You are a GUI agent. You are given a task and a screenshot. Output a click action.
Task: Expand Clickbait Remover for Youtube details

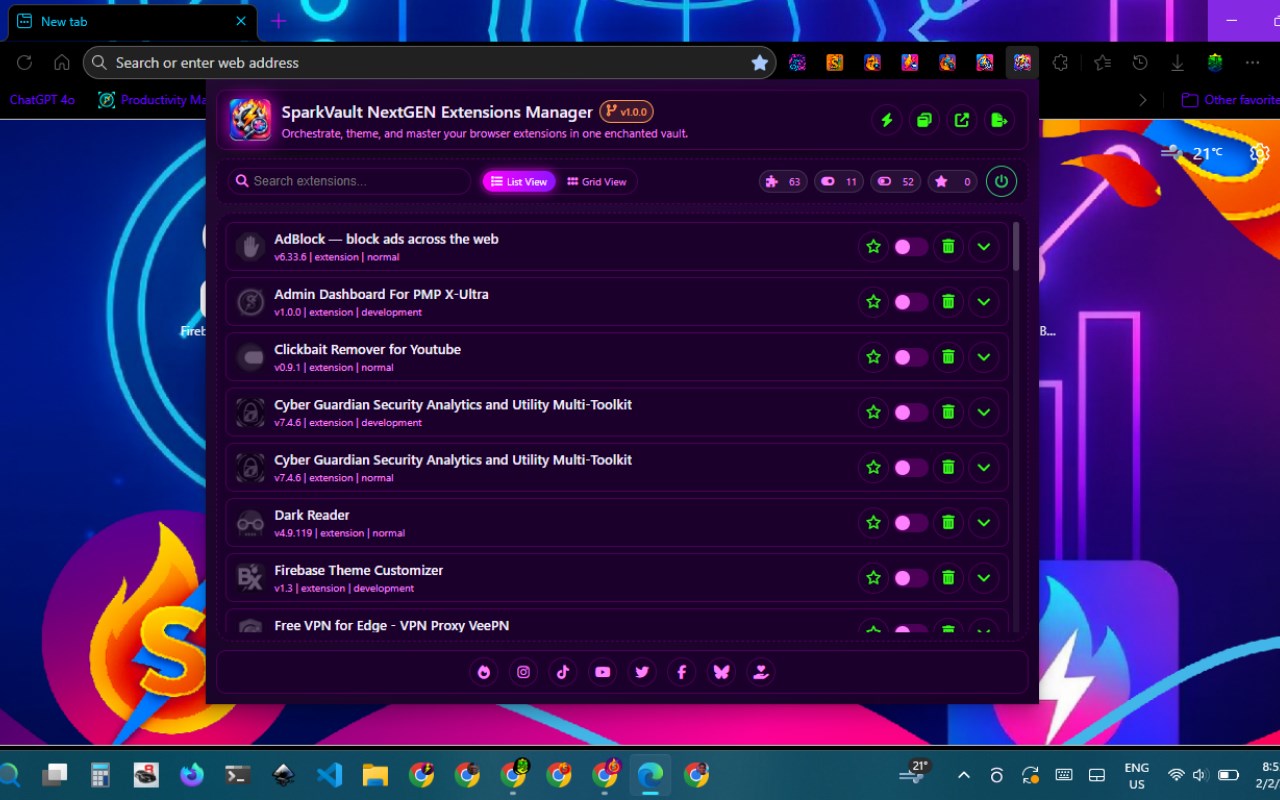[x=984, y=356]
